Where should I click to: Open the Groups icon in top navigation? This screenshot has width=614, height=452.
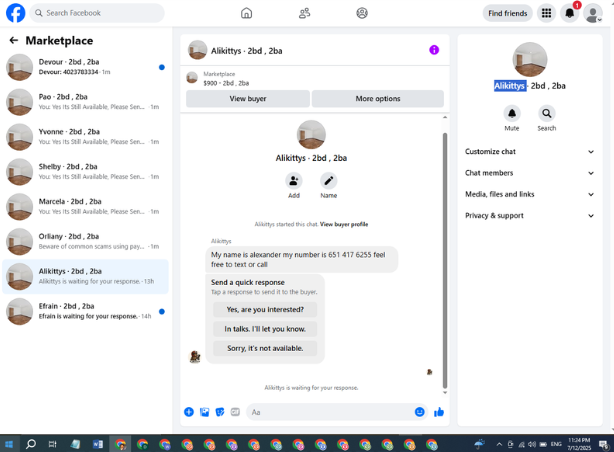click(362, 13)
